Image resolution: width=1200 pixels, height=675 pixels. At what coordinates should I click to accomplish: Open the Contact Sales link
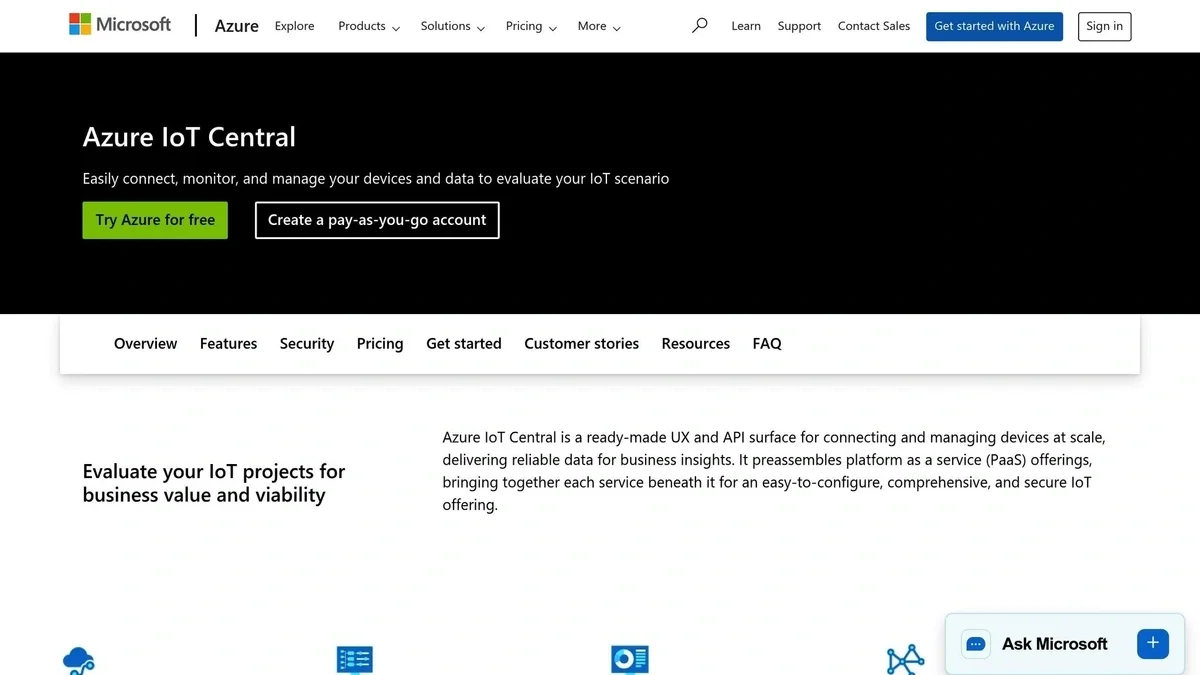tap(874, 26)
